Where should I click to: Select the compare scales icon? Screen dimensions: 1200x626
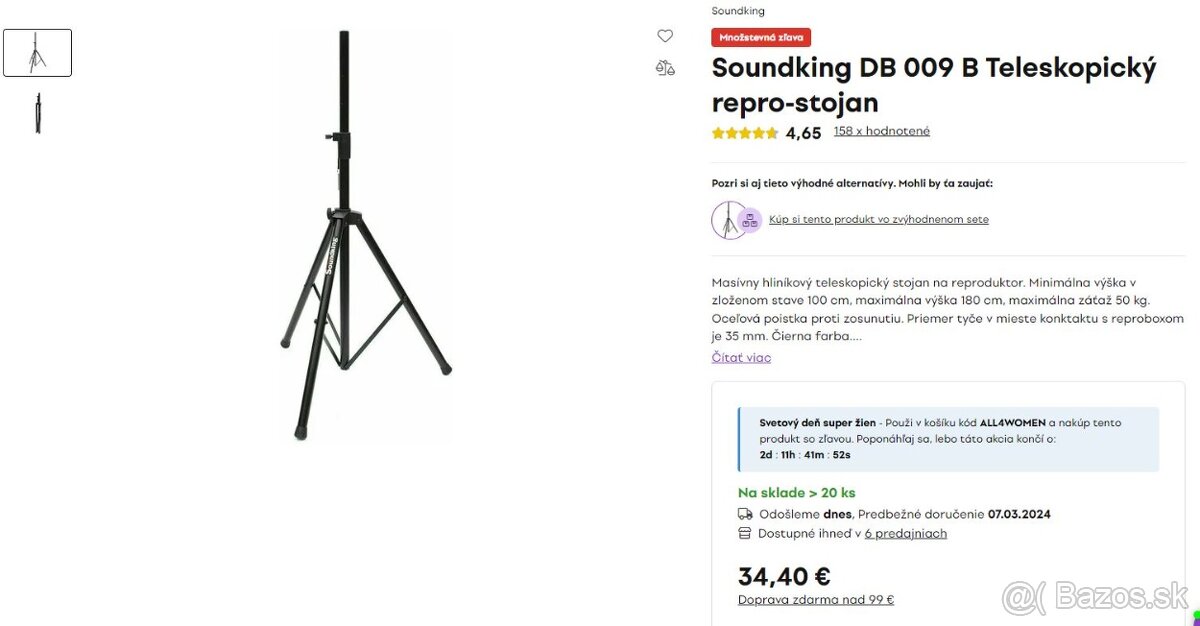[x=664, y=67]
